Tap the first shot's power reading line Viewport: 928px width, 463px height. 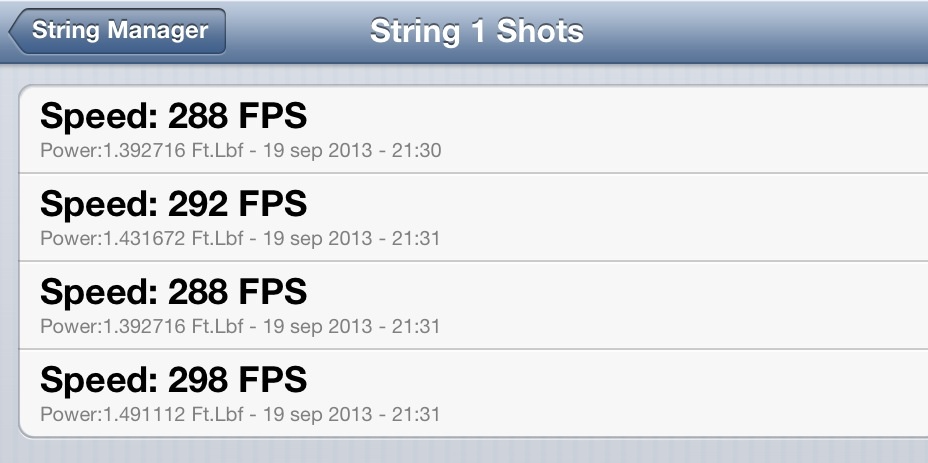tap(240, 151)
